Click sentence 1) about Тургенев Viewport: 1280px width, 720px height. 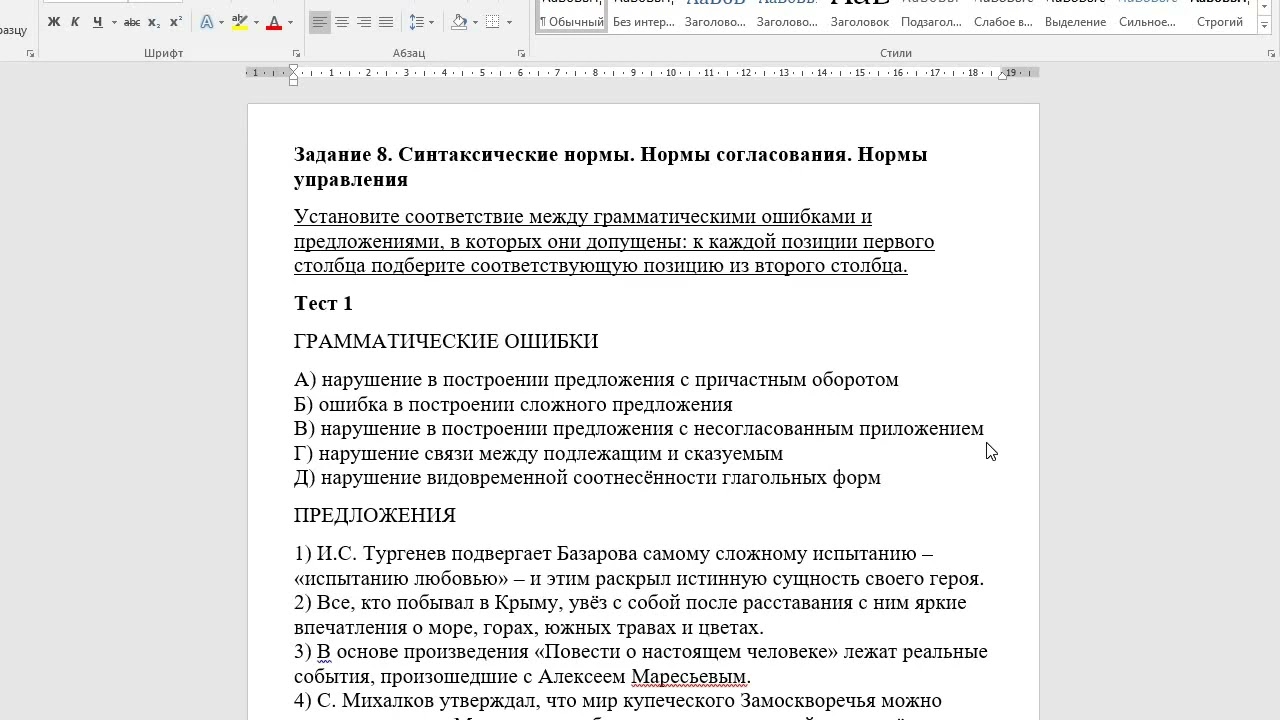pyautogui.click(x=639, y=566)
